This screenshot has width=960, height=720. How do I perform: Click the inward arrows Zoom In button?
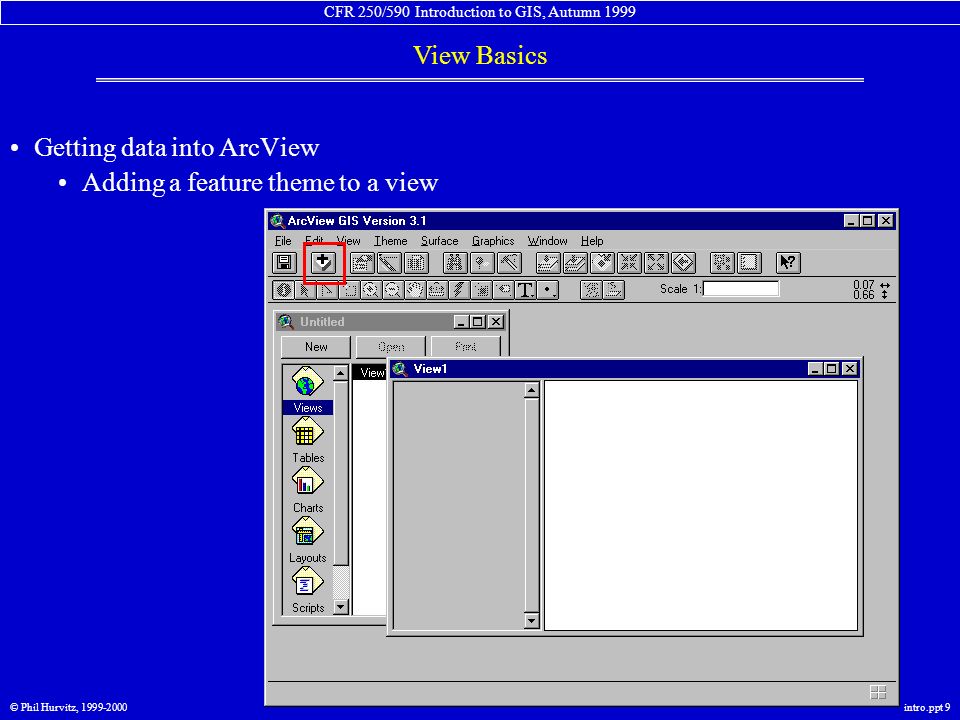[x=629, y=263]
